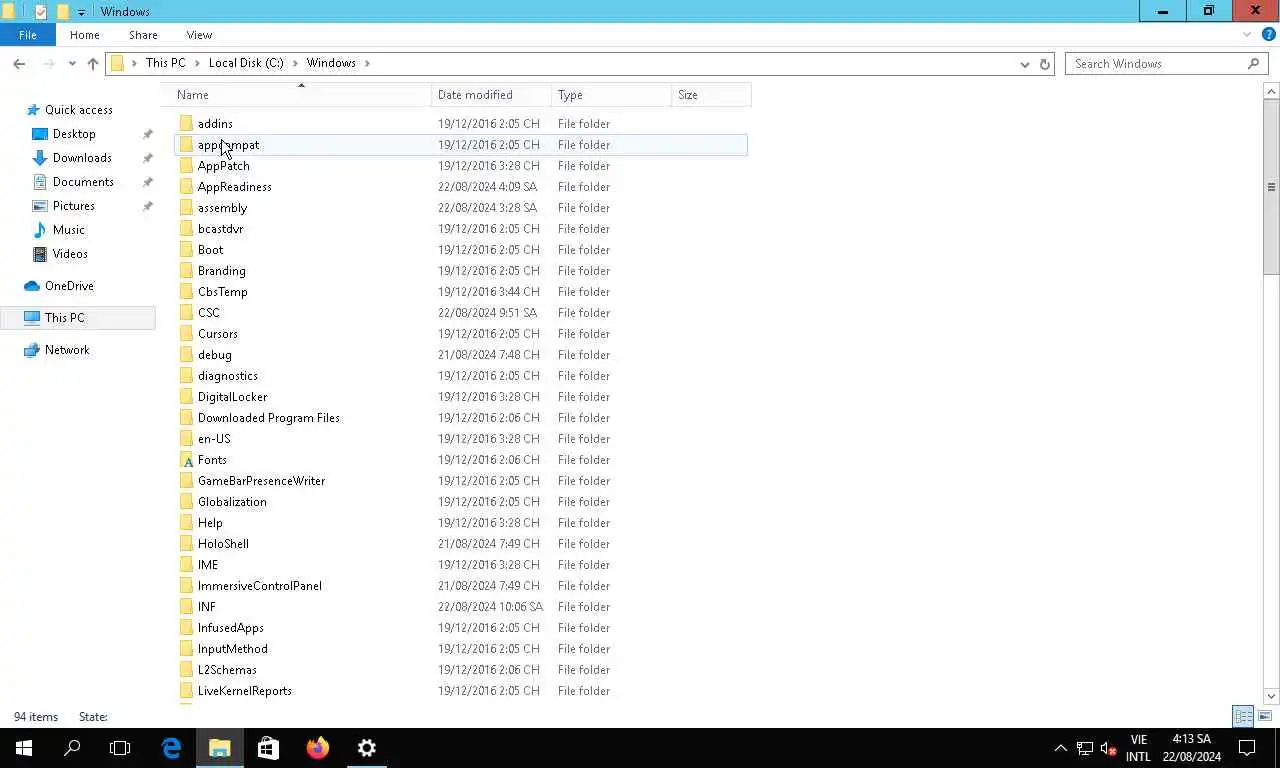The height and width of the screenshot is (768, 1280).
Task: Click This PC breadcrumb in address bar
Action: (165, 63)
